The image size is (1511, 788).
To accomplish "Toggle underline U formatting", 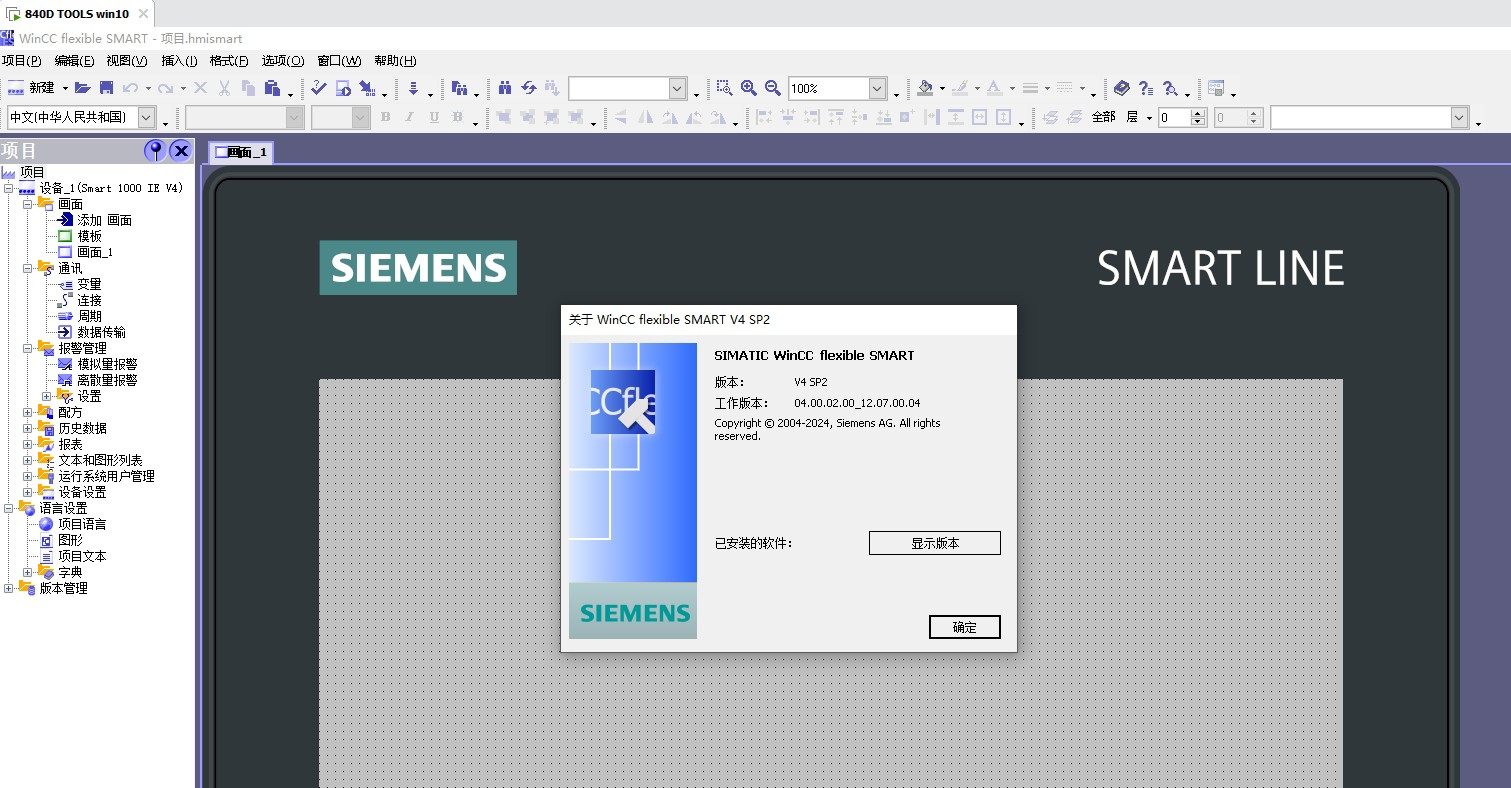I will [x=433, y=117].
